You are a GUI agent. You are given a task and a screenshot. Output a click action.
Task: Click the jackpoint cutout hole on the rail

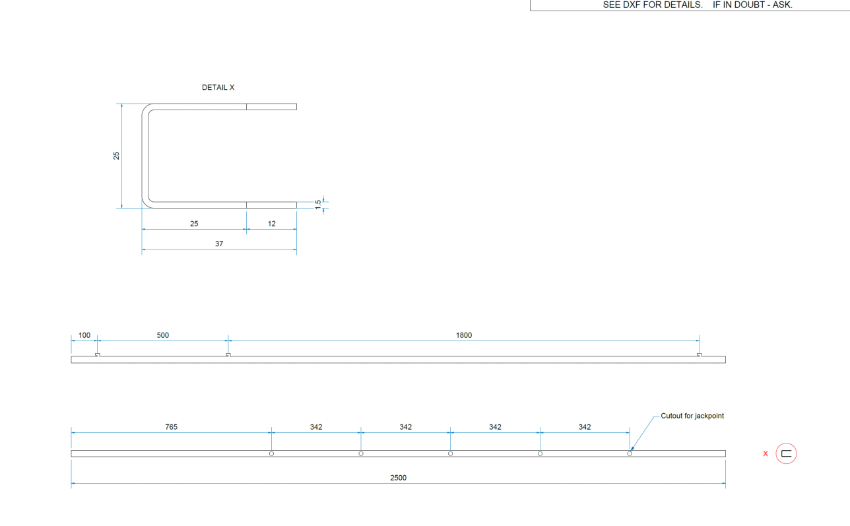(629, 454)
